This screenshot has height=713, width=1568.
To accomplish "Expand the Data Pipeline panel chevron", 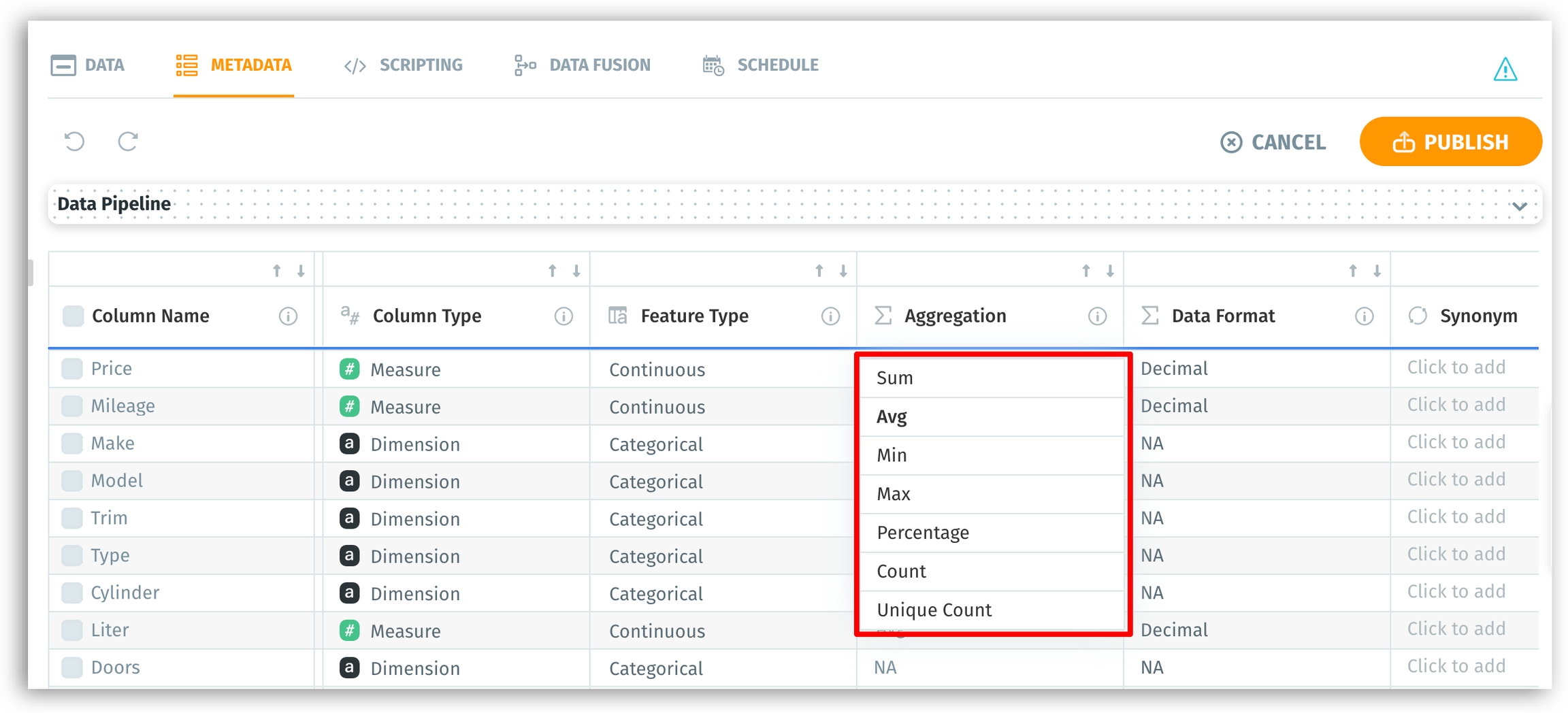I will point(1520,206).
